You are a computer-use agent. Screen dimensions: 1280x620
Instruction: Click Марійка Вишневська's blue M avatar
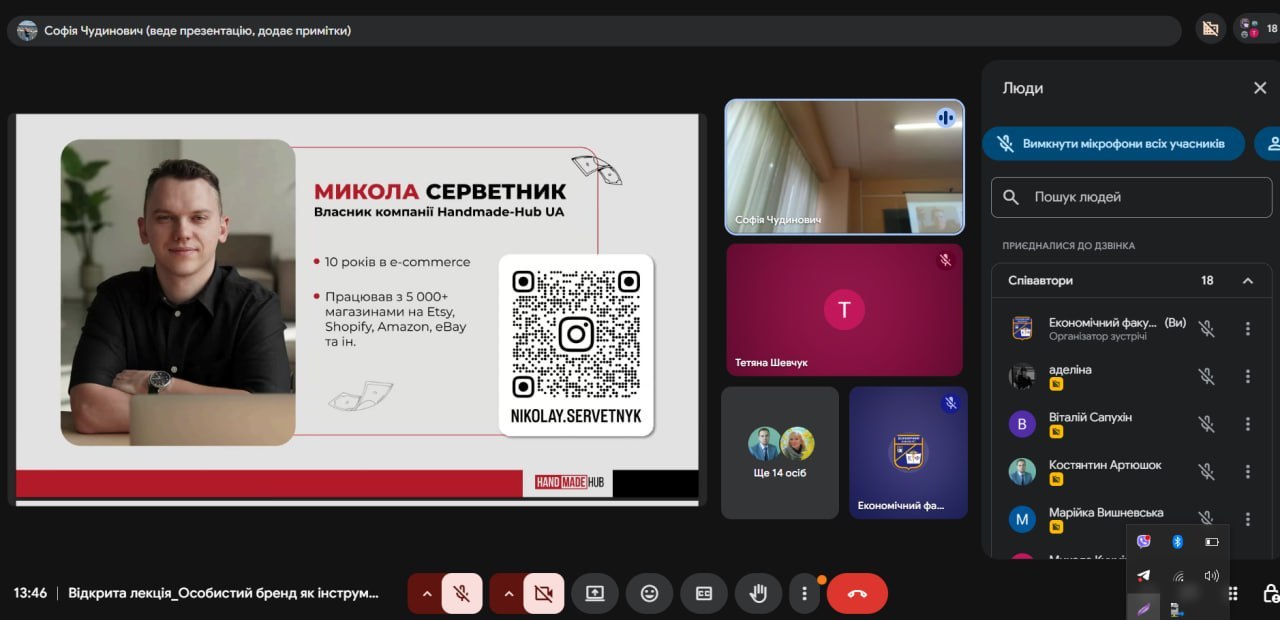1022,519
